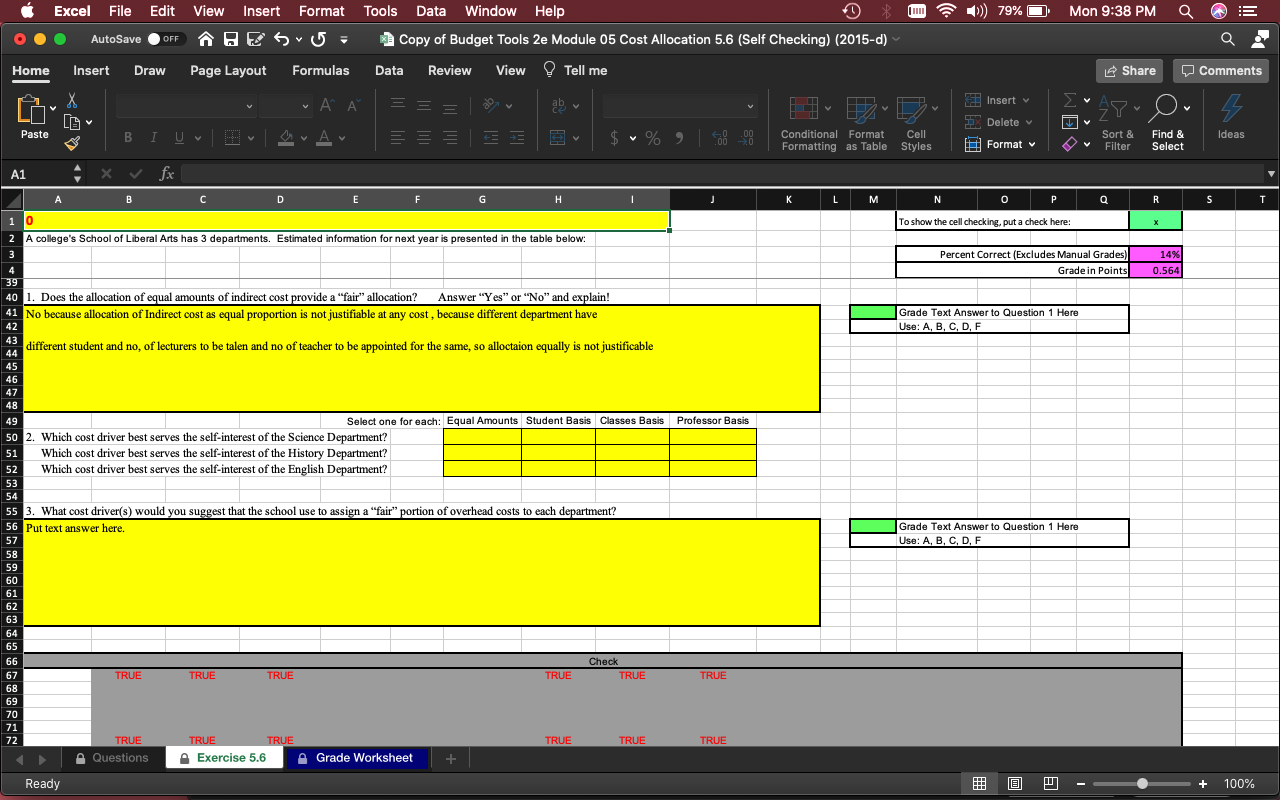Apply Underline formatting

(178, 138)
